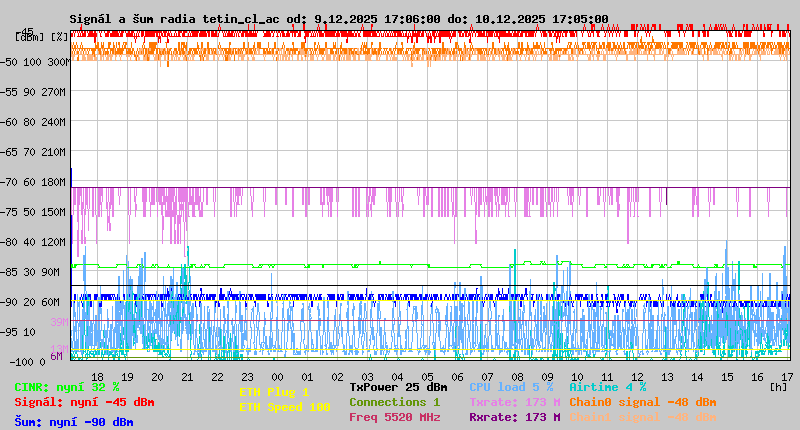The height and width of the screenshot is (430, 800).
Task: Click the '03' hour tick label
Action: click(367, 377)
